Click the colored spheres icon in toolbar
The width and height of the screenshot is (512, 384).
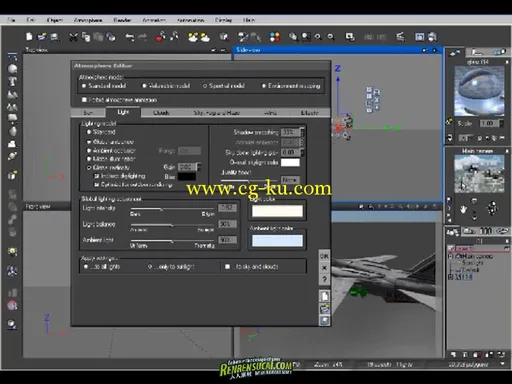pos(275,37)
